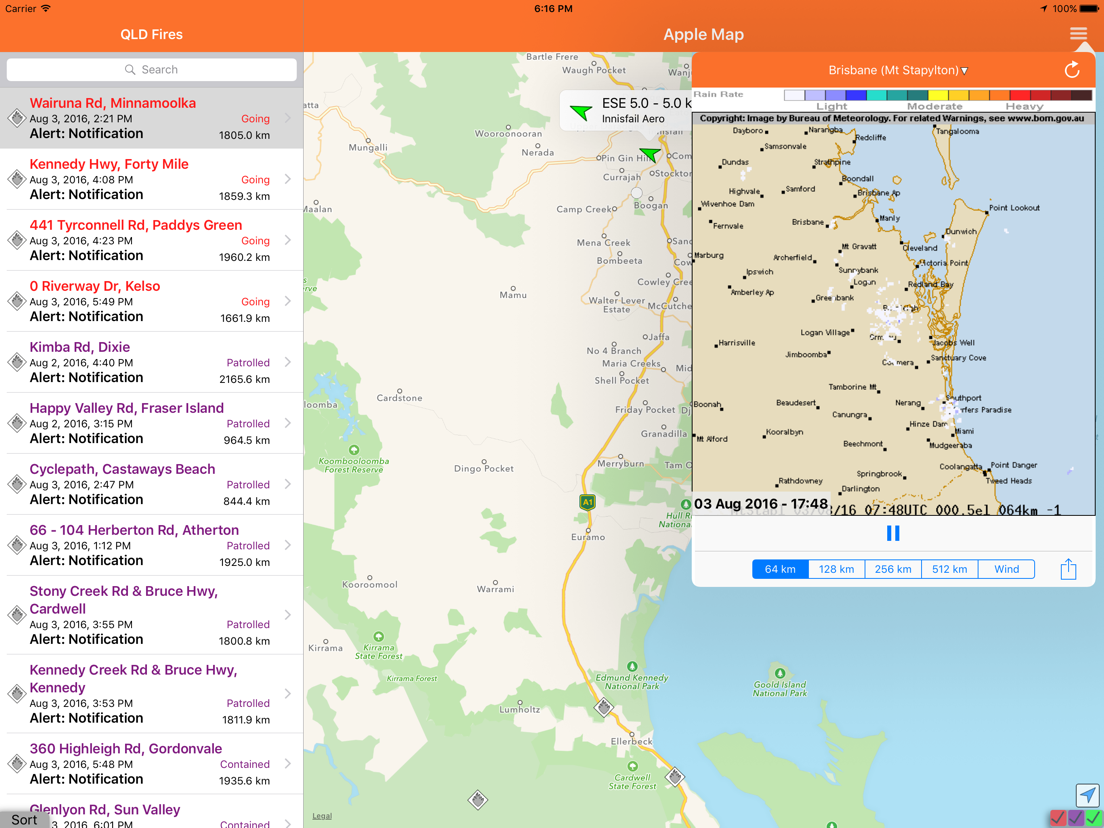Select the 64 km radar range
The width and height of the screenshot is (1104, 828).
click(780, 569)
